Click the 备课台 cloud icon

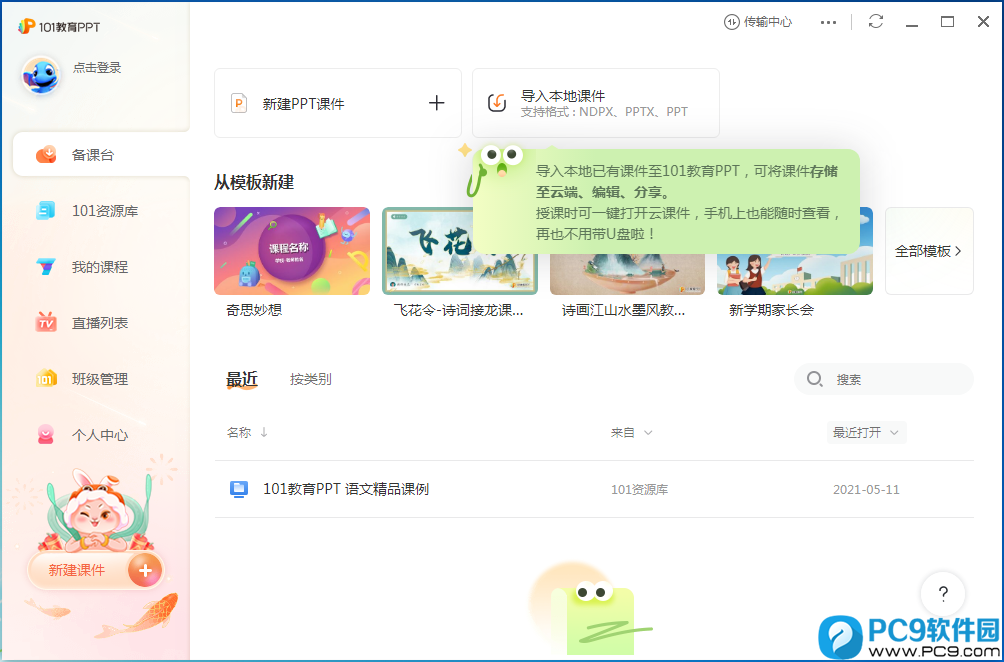click(46, 154)
